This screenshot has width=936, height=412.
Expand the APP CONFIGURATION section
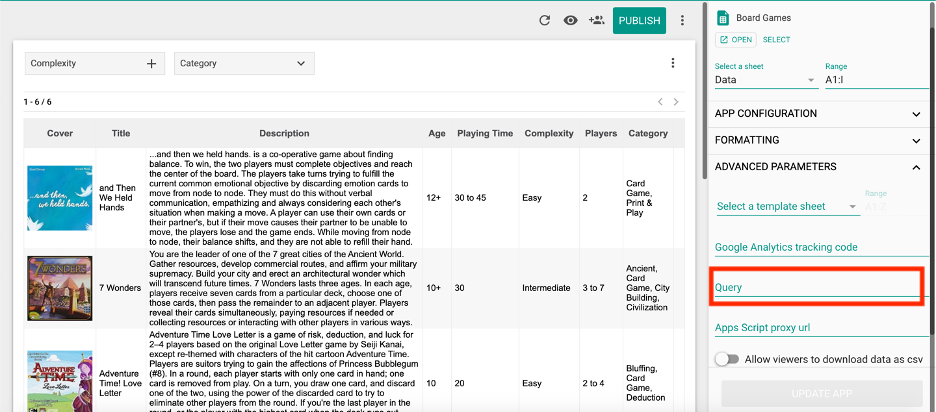[x=818, y=113]
